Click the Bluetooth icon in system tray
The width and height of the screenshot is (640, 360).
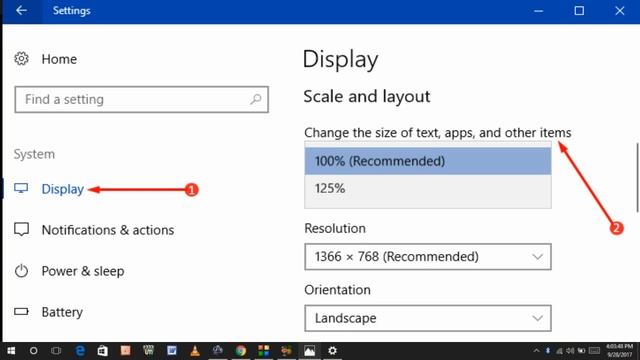(548, 351)
